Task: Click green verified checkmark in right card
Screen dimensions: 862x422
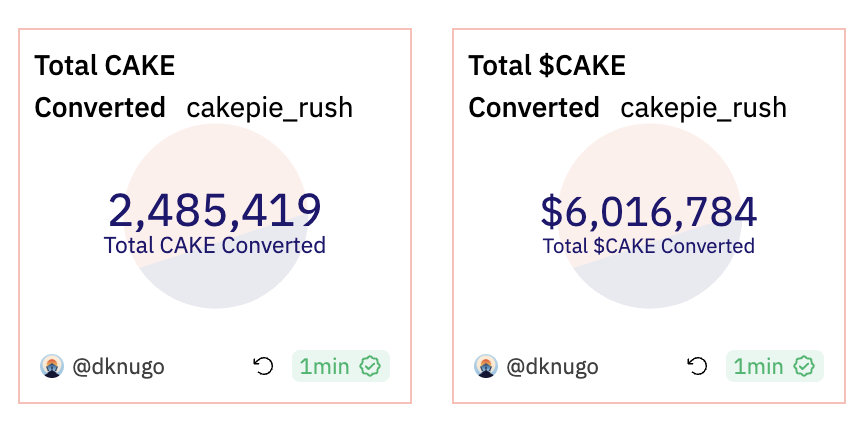Action: click(x=805, y=367)
